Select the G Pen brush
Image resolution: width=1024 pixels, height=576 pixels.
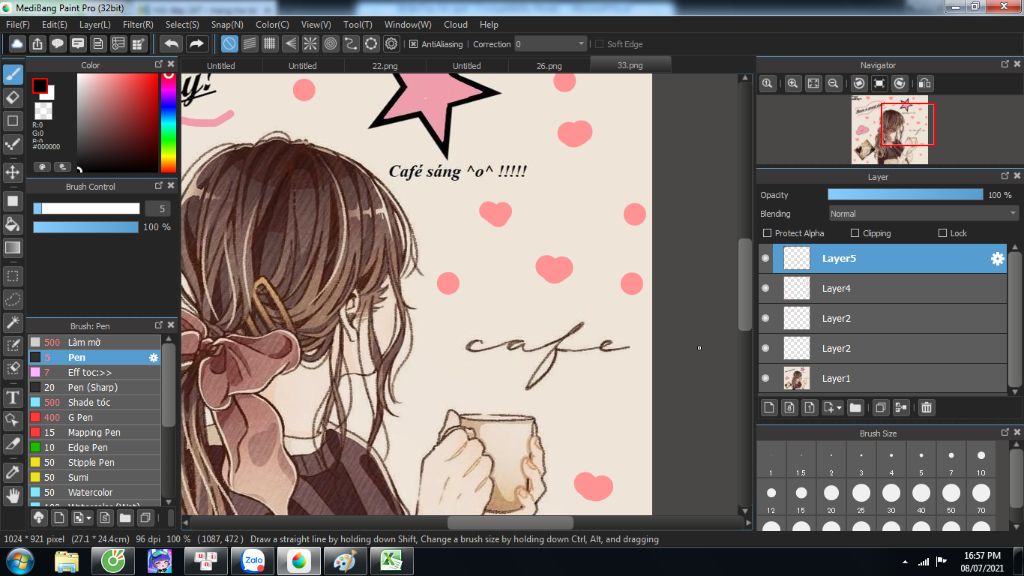coord(95,417)
